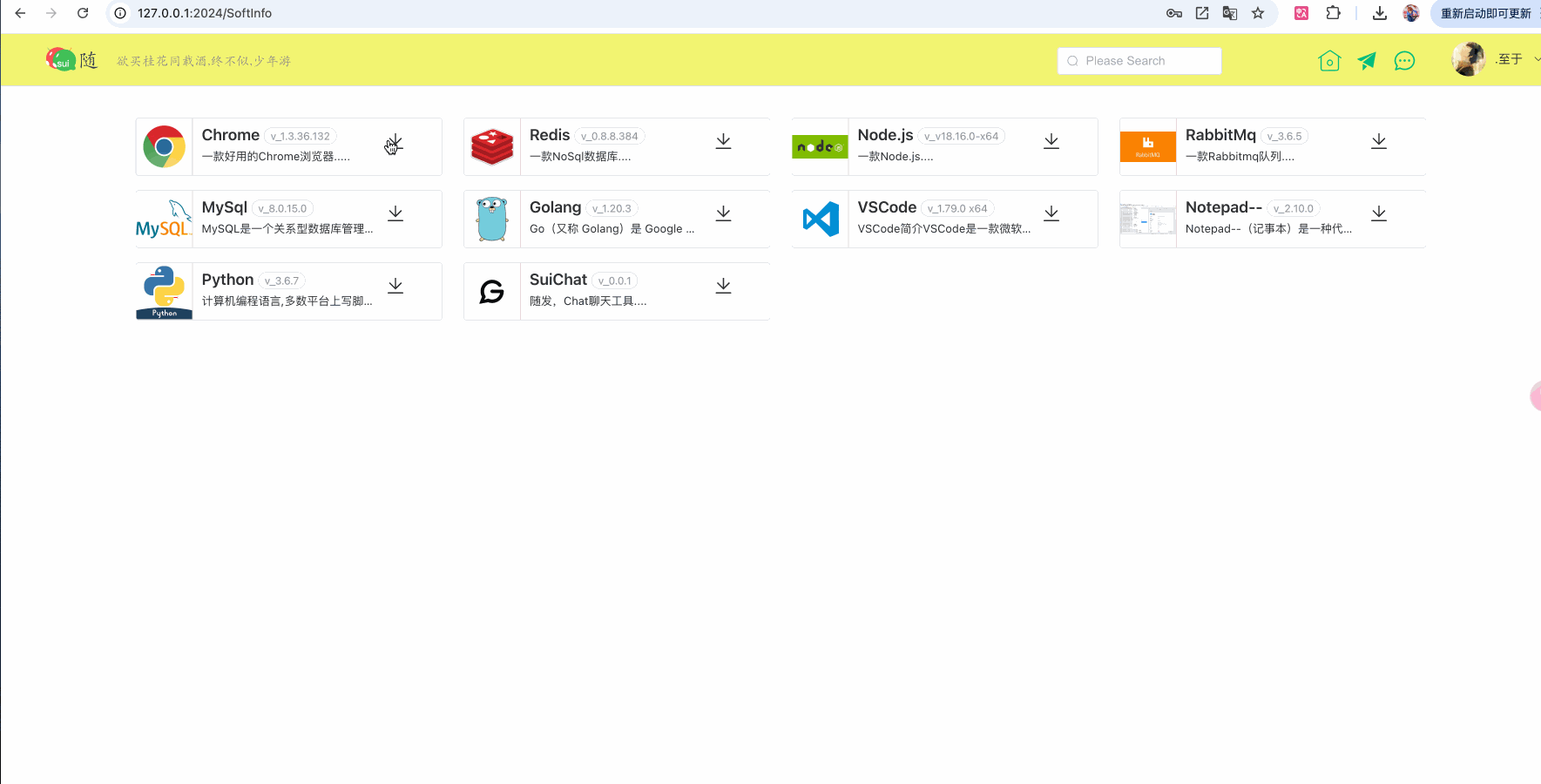Open the Node.js logo thumbnail
Screen dimensions: 1541x784
coord(820,146)
